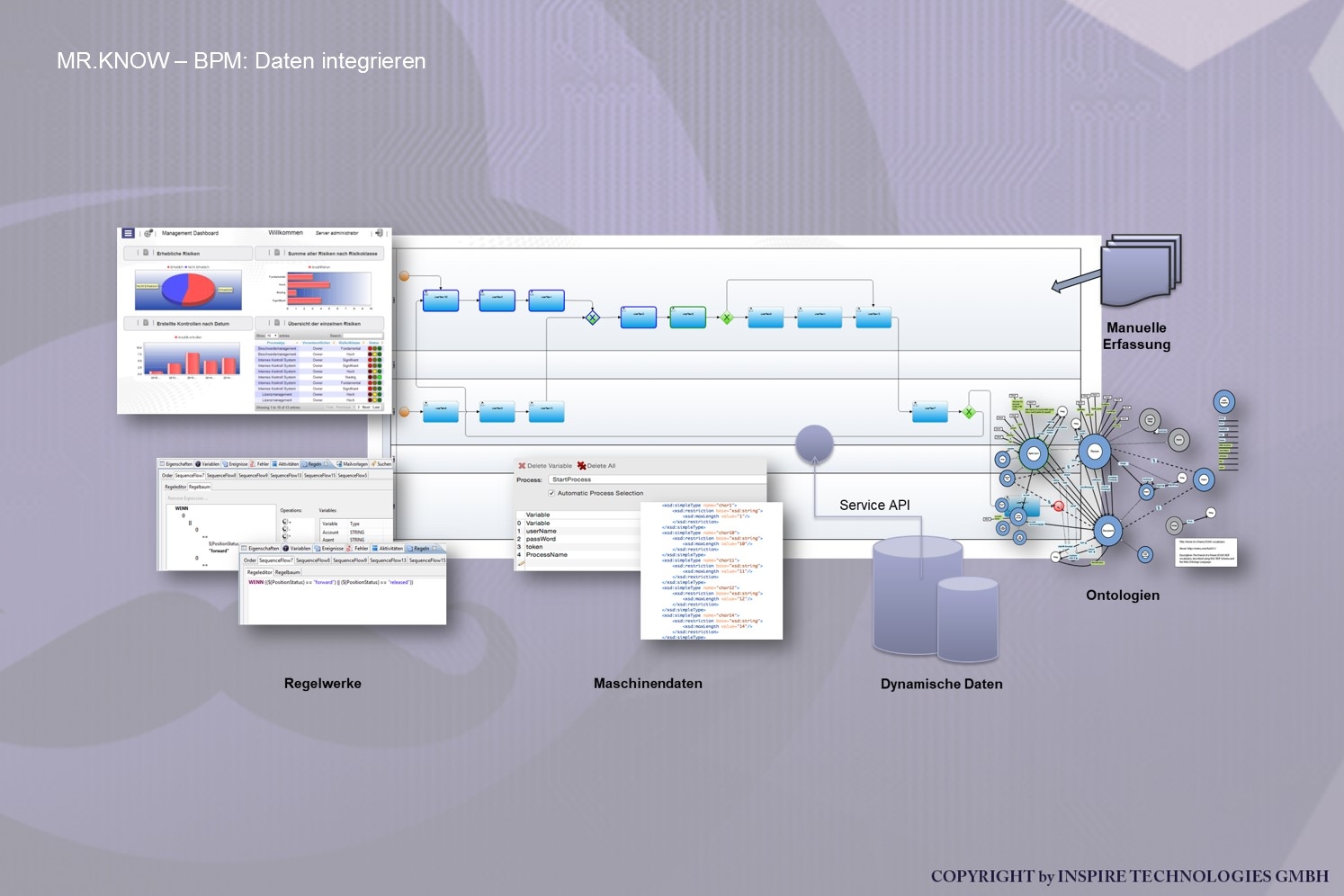Click the WENN root node in the rule tree

point(182,508)
